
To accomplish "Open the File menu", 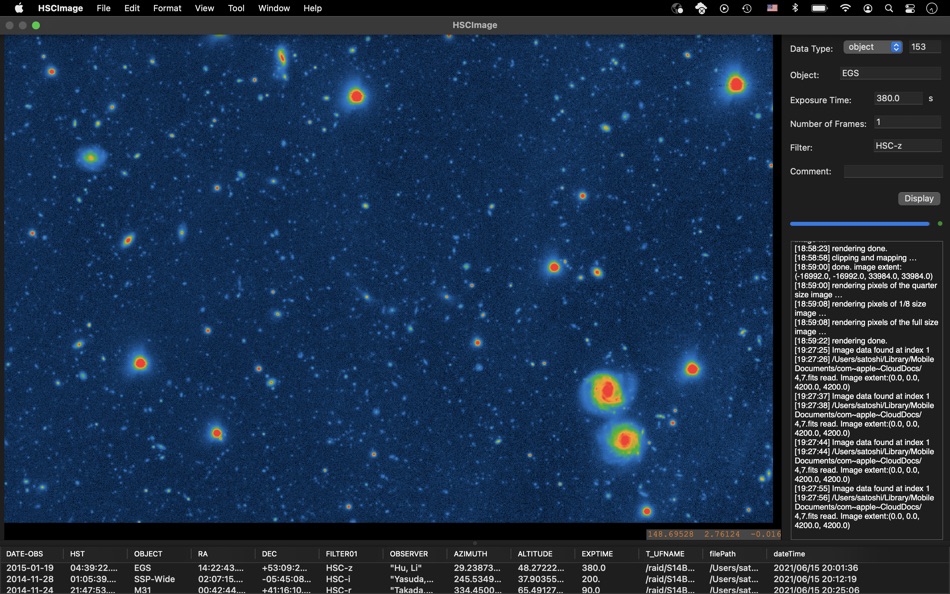I will 104,8.
